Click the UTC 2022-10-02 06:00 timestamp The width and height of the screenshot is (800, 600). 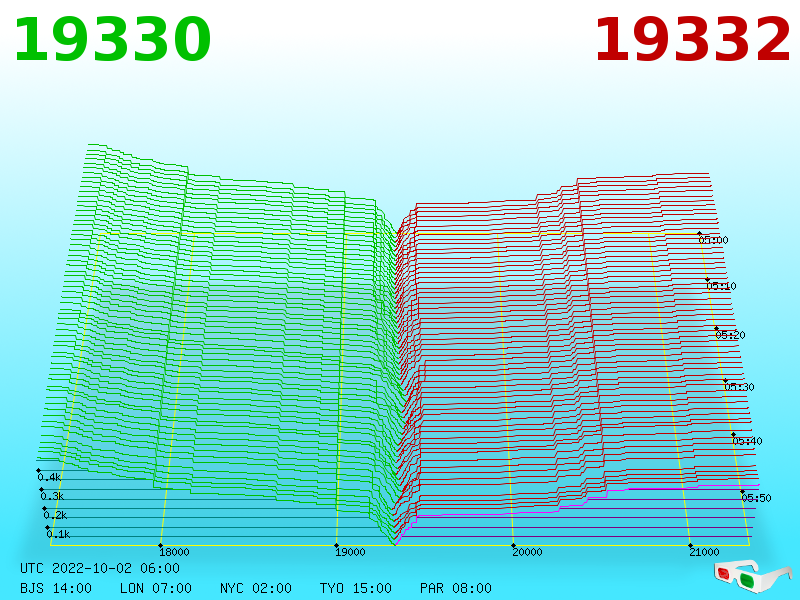pos(100,568)
